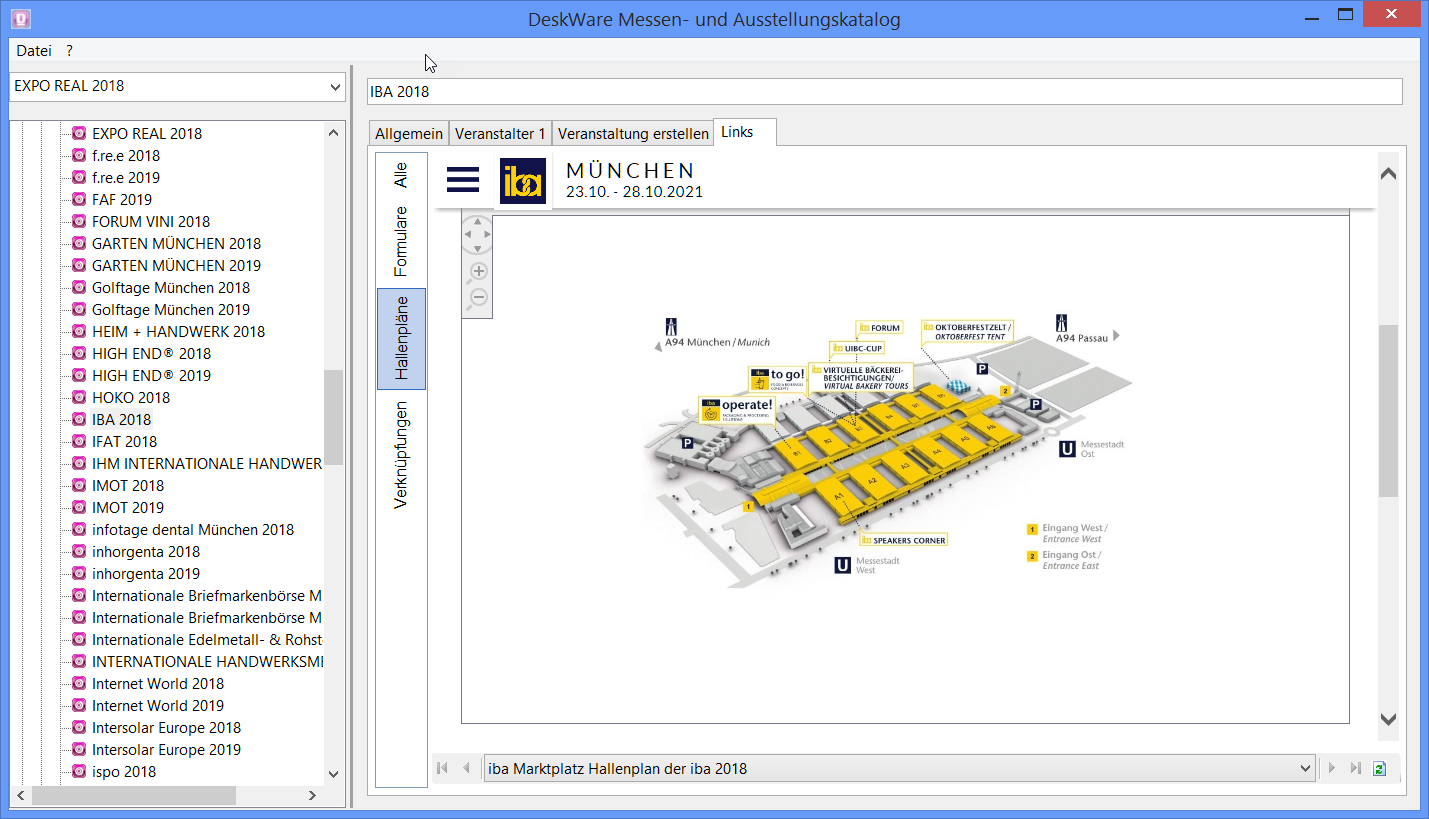The height and width of the screenshot is (819, 1429).
Task: Zoom out on the hall plan map
Action: click(x=479, y=297)
